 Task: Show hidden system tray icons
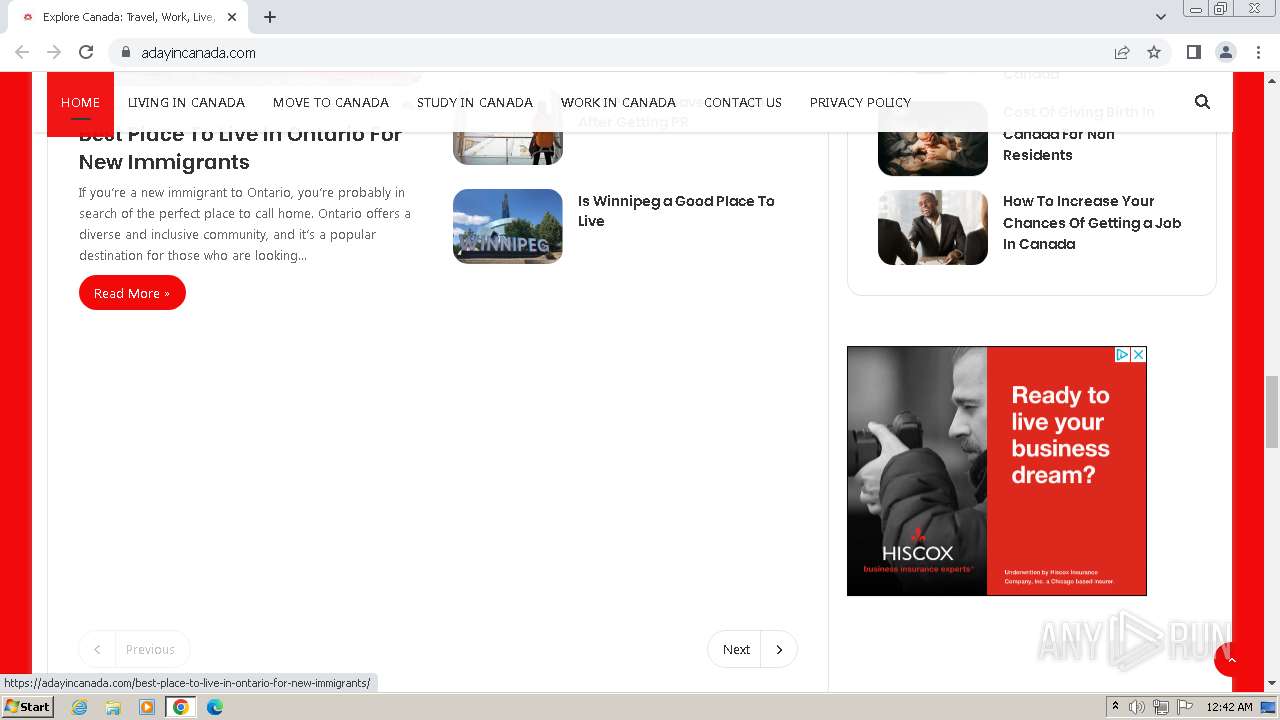click(x=1115, y=707)
